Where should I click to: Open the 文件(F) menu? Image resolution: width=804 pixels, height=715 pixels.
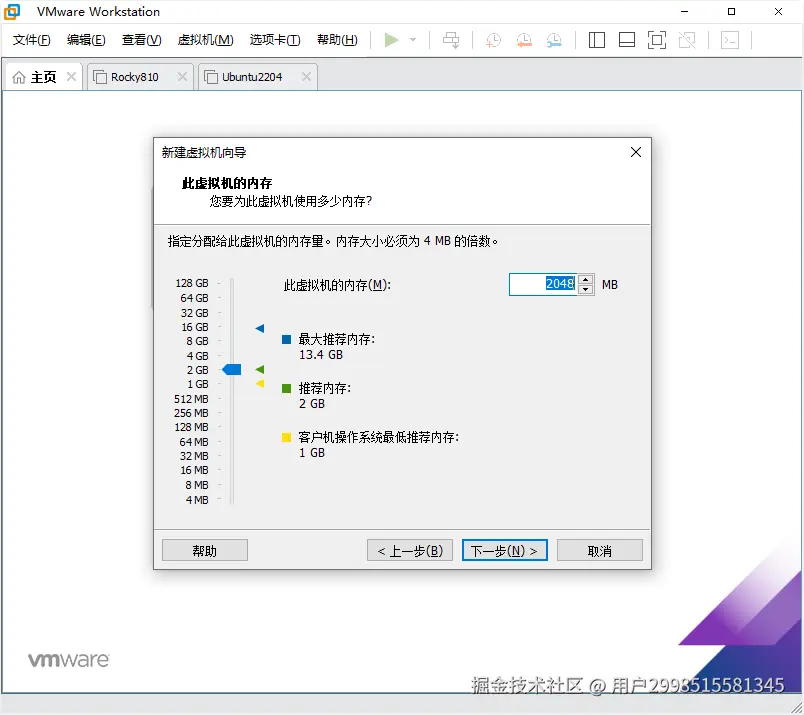click(x=31, y=40)
